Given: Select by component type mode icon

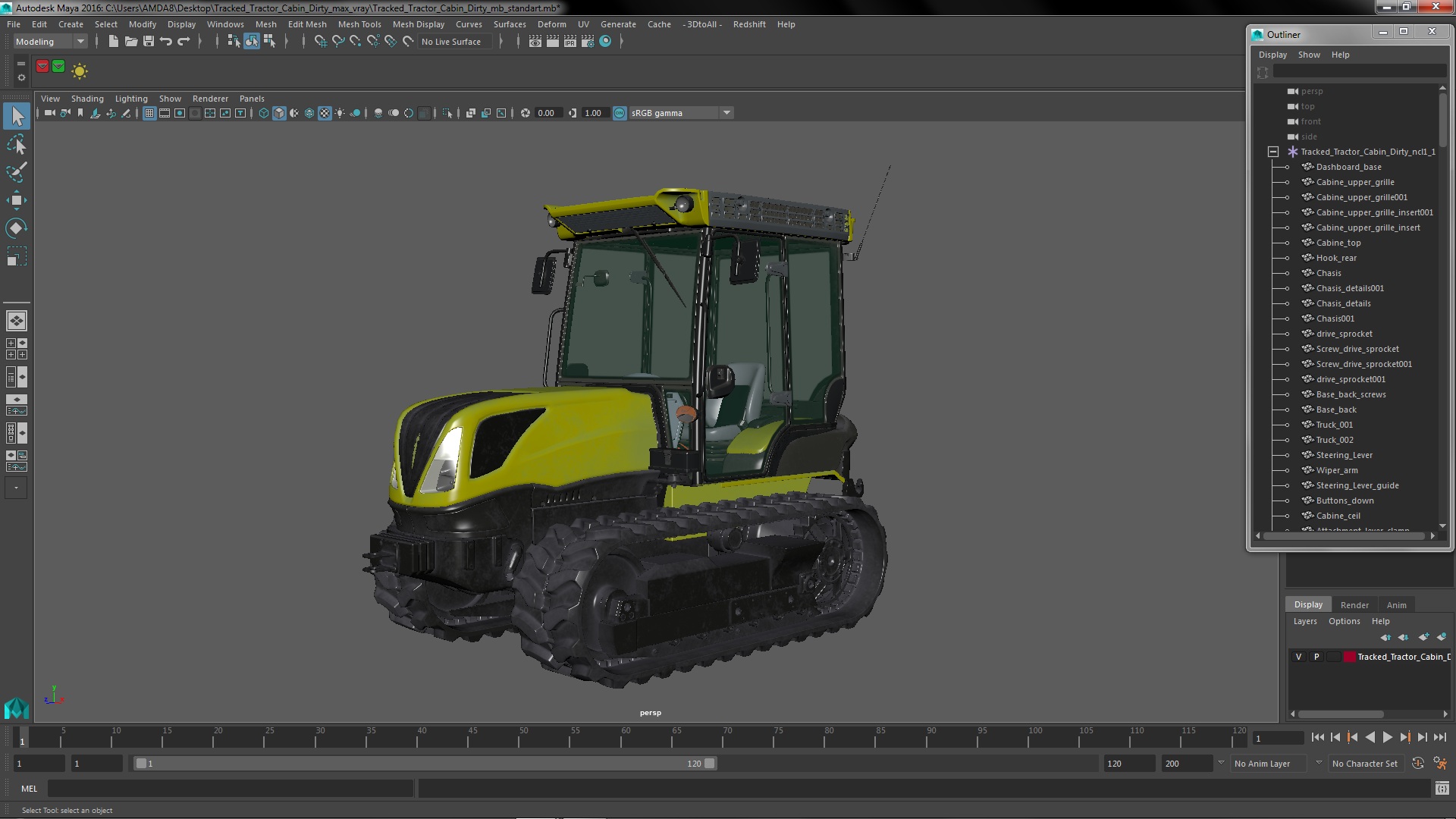Looking at the screenshot, I should (x=269, y=41).
